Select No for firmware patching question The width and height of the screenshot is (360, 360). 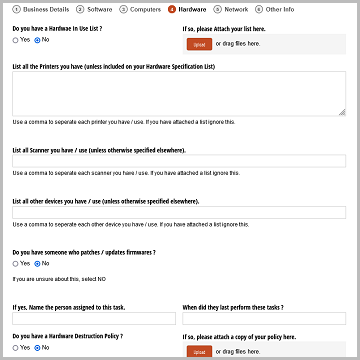(x=37, y=264)
